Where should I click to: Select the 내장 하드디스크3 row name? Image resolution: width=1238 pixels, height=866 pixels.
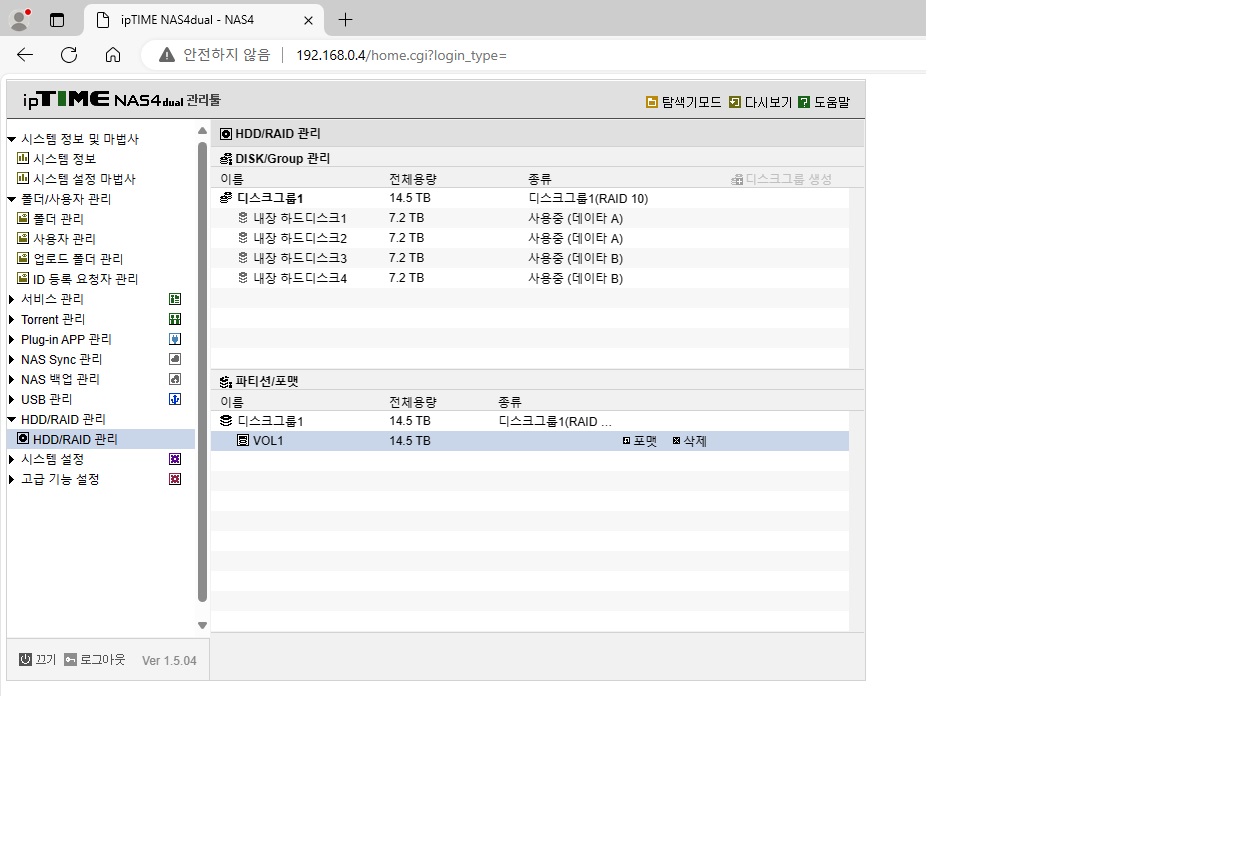pyautogui.click(x=300, y=258)
